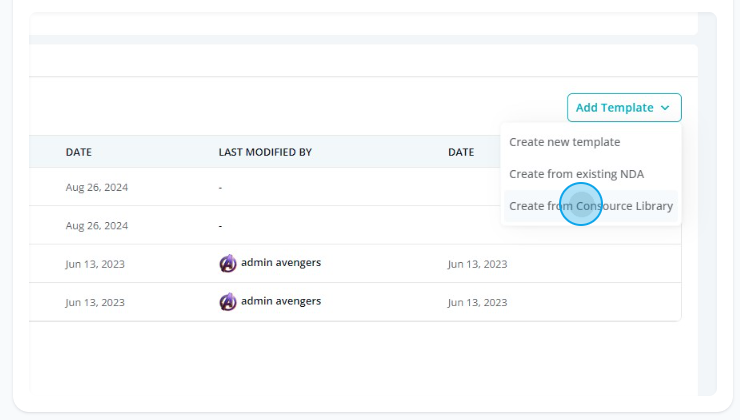The height and width of the screenshot is (420, 740).
Task: Select the first Aug 26, 2024 row
Action: (x=355, y=187)
